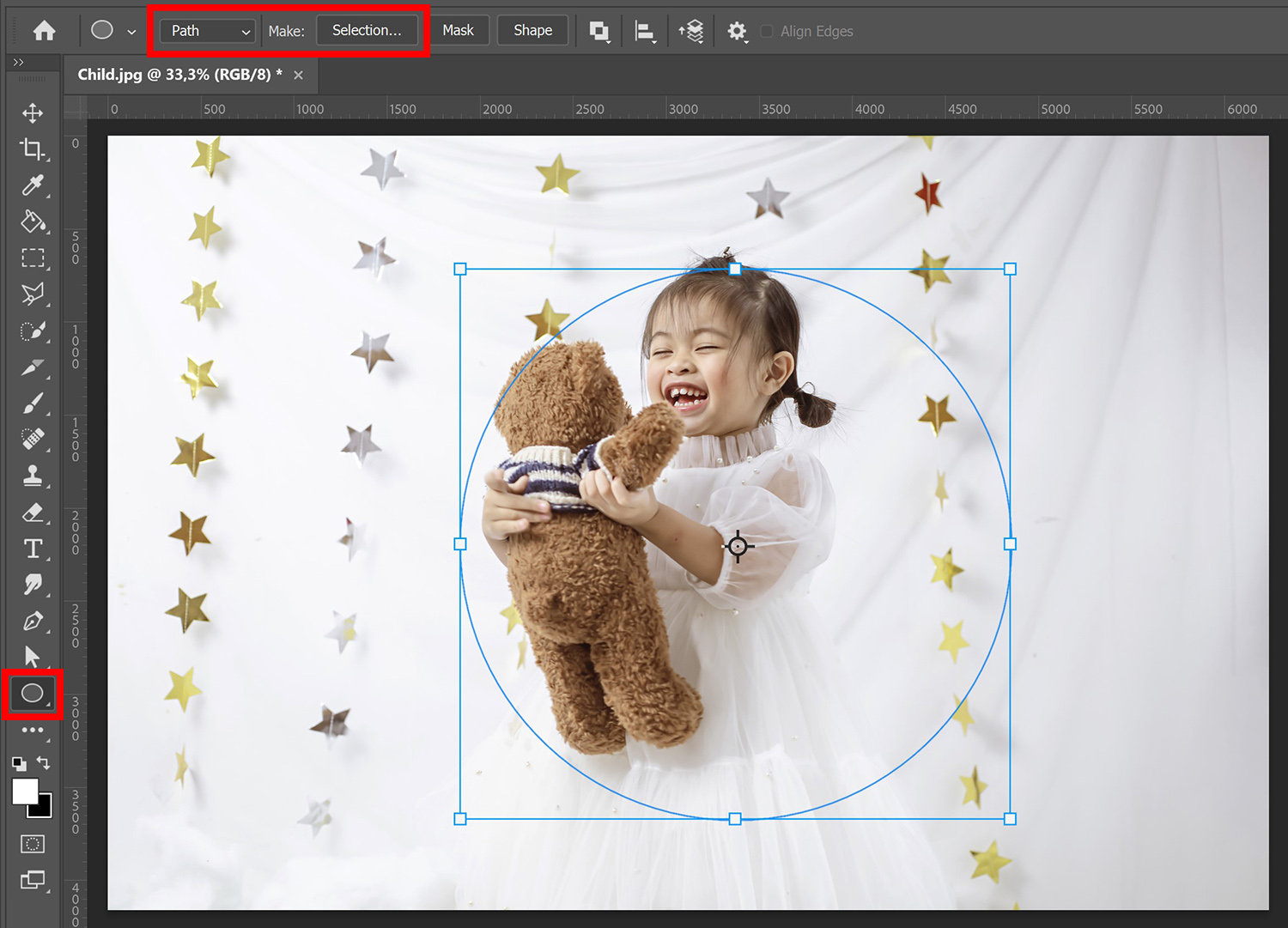Screen dimensions: 1288x928
Task: Switch to Quick Mask mode
Action: 33,844
